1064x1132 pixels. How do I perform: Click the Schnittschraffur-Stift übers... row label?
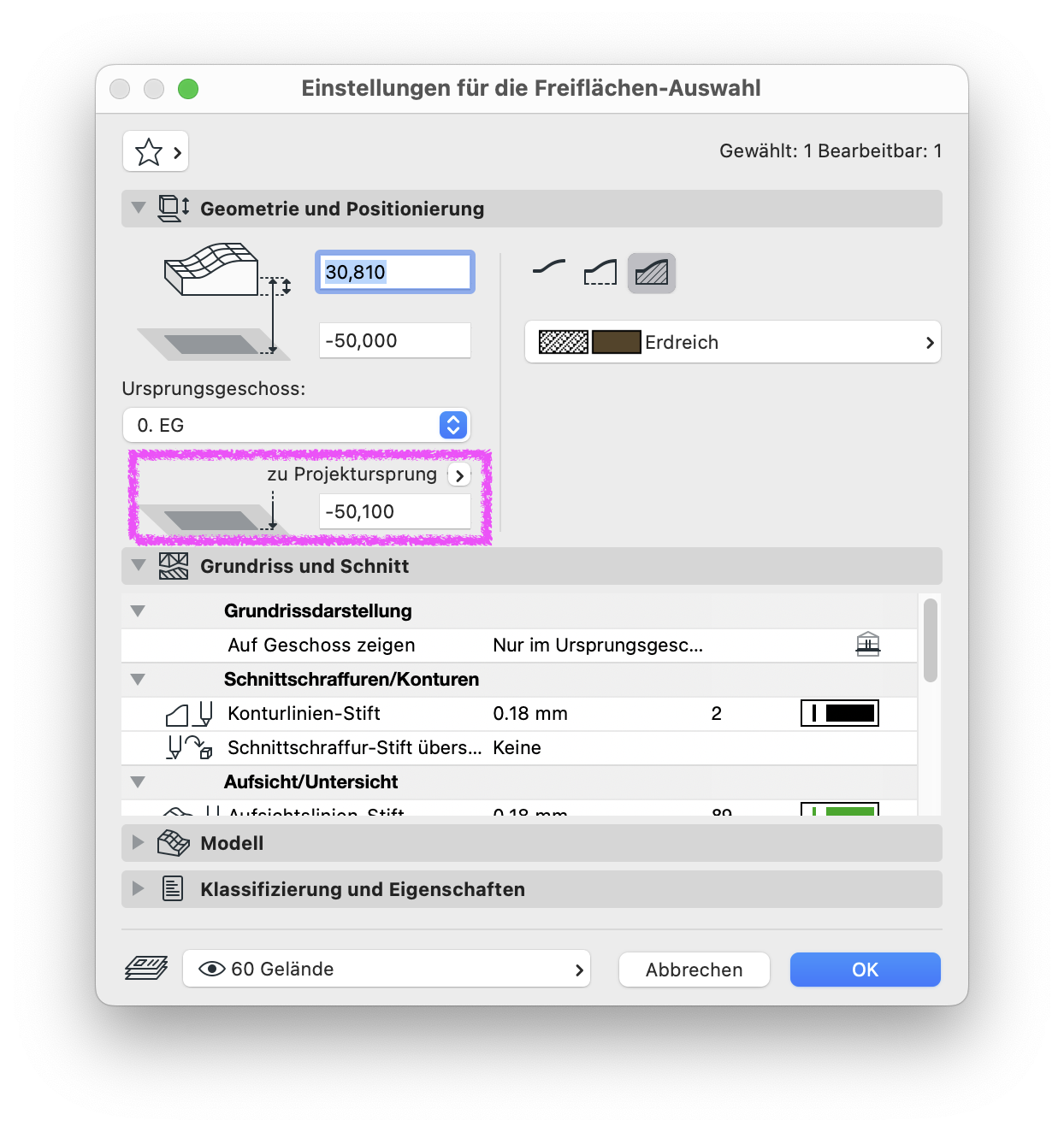[355, 747]
